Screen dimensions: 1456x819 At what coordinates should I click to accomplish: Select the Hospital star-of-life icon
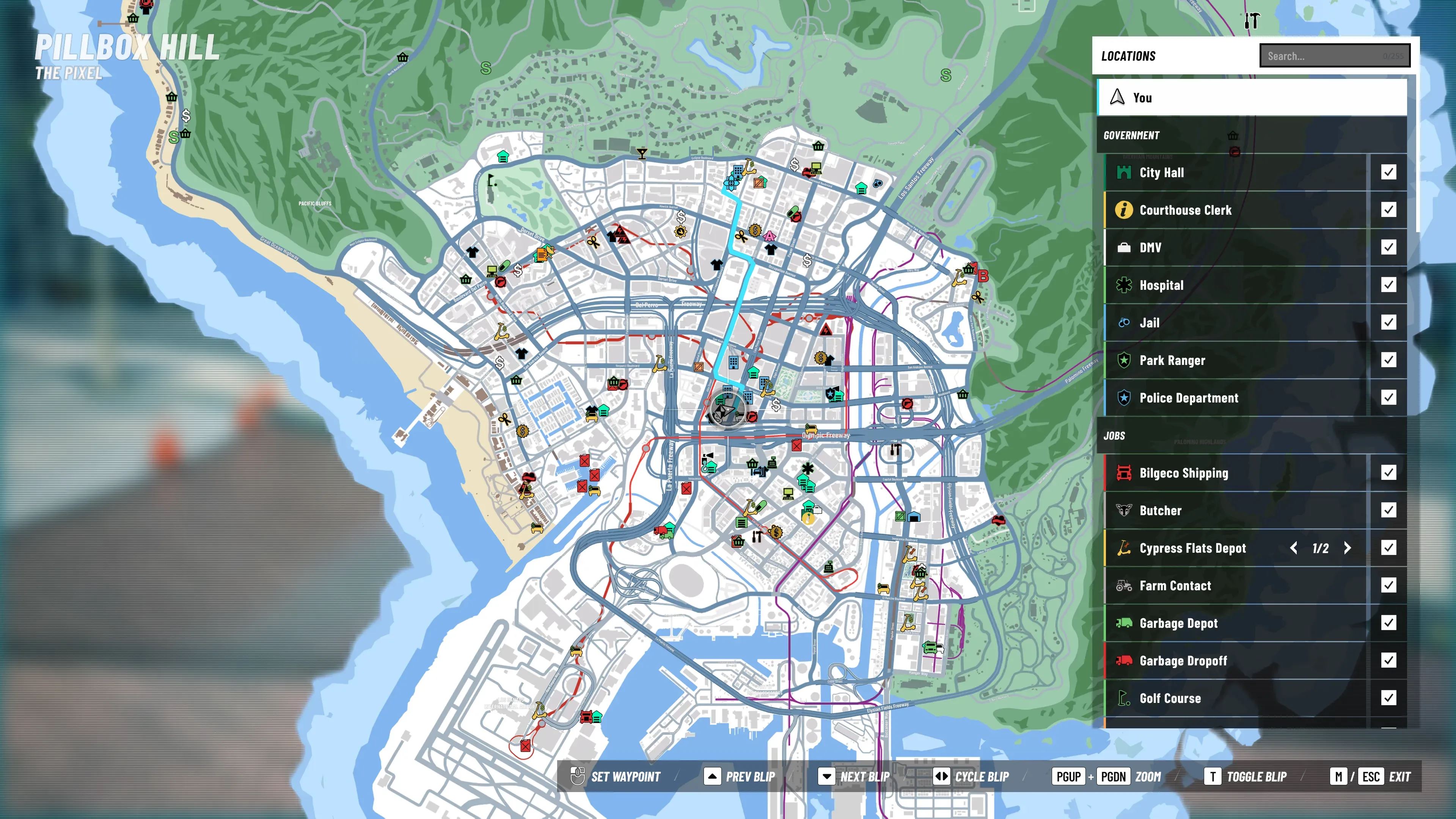point(1124,285)
